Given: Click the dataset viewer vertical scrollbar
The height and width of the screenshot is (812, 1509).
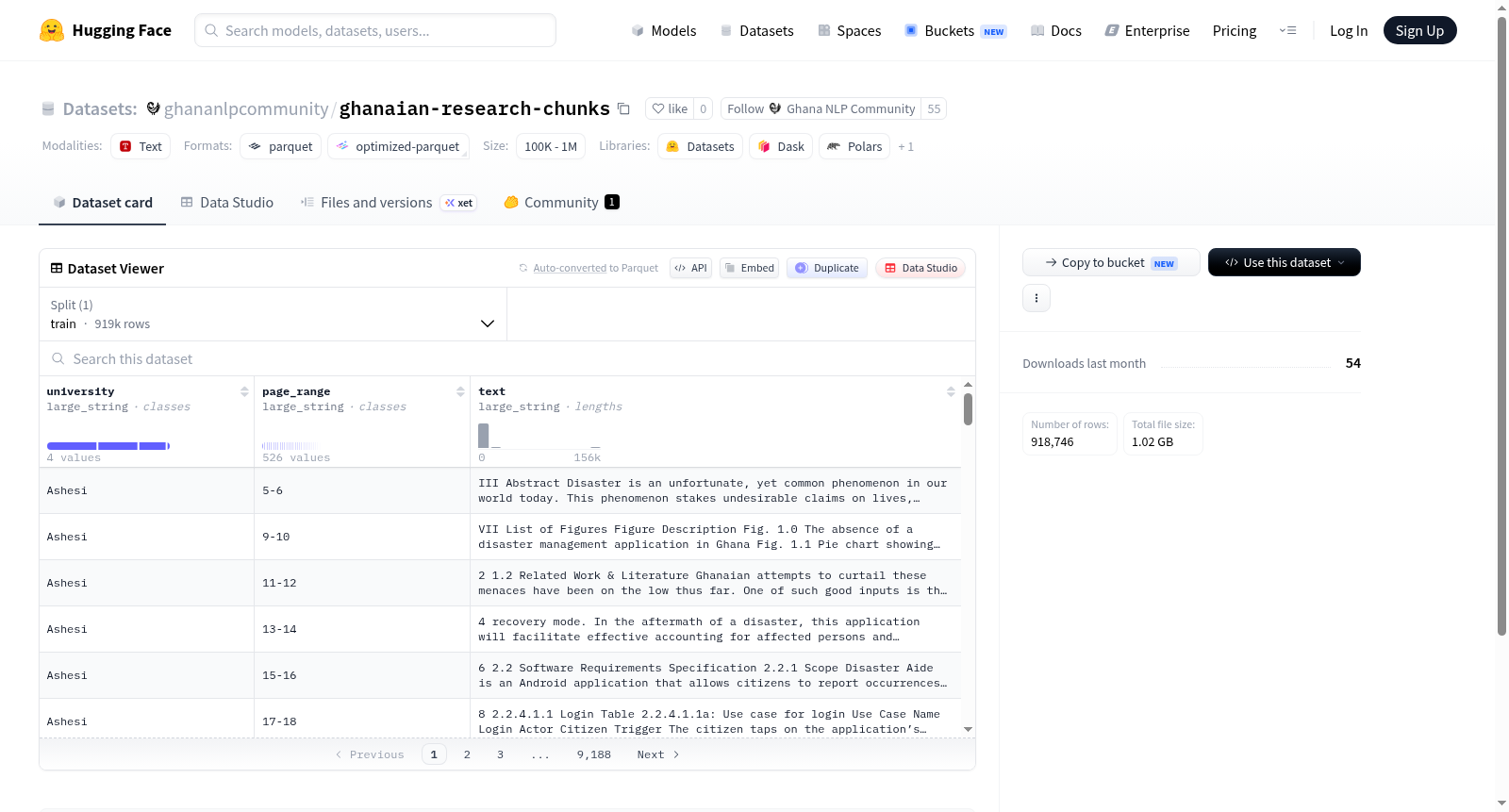Looking at the screenshot, I should 968,409.
